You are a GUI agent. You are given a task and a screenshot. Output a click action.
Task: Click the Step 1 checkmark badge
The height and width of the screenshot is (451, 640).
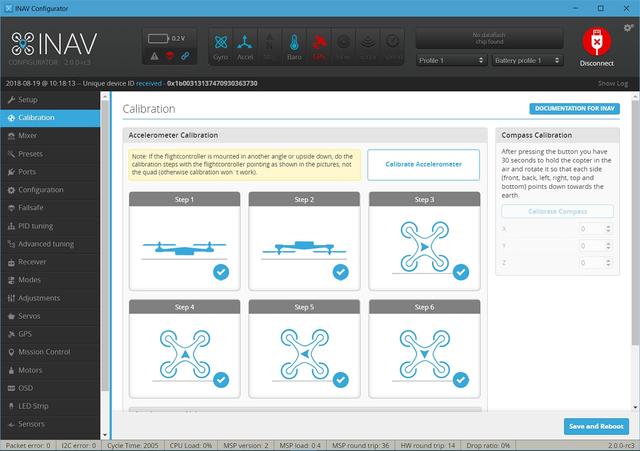pos(221,272)
